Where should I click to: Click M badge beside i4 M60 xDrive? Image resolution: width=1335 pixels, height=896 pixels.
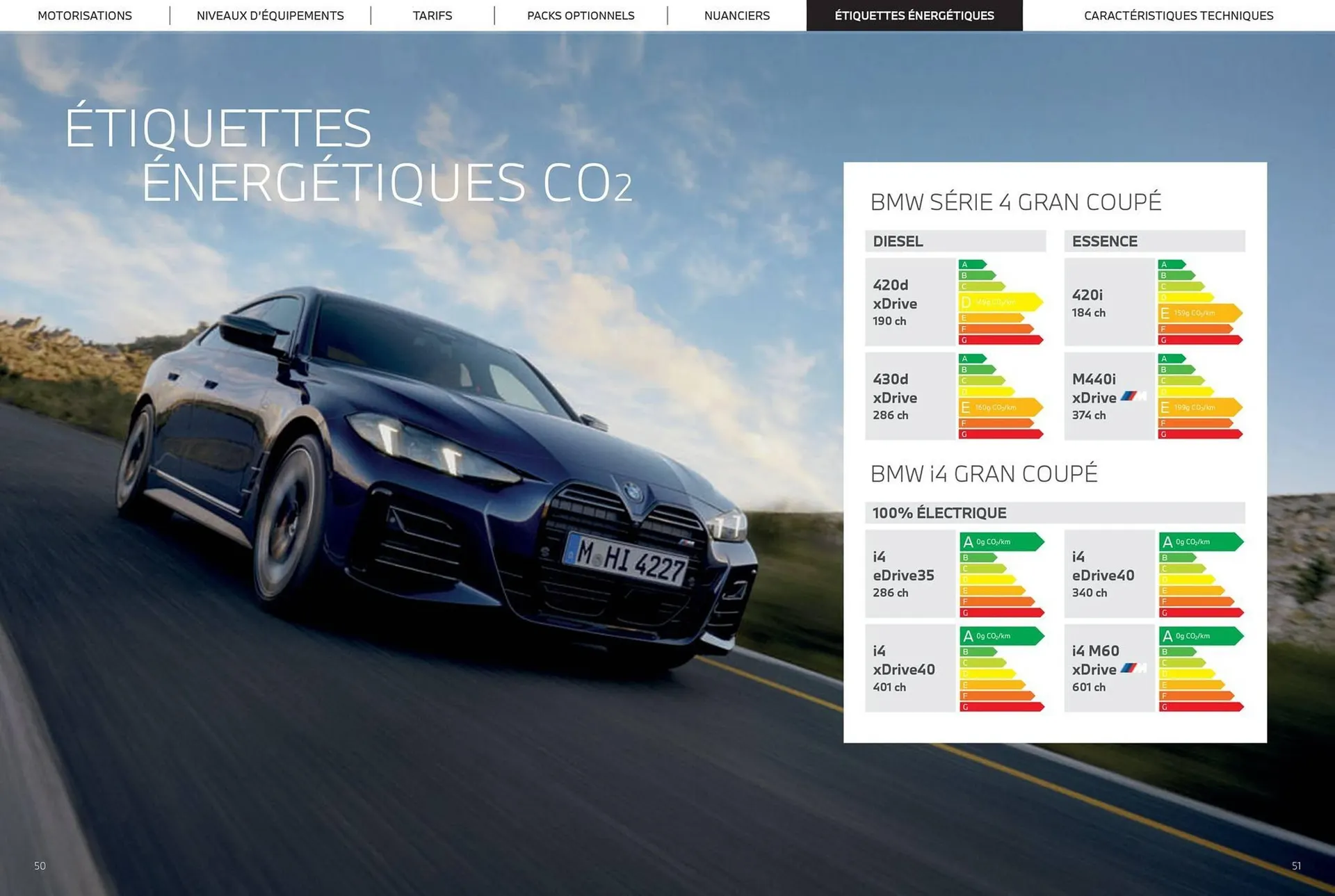coord(1133,668)
